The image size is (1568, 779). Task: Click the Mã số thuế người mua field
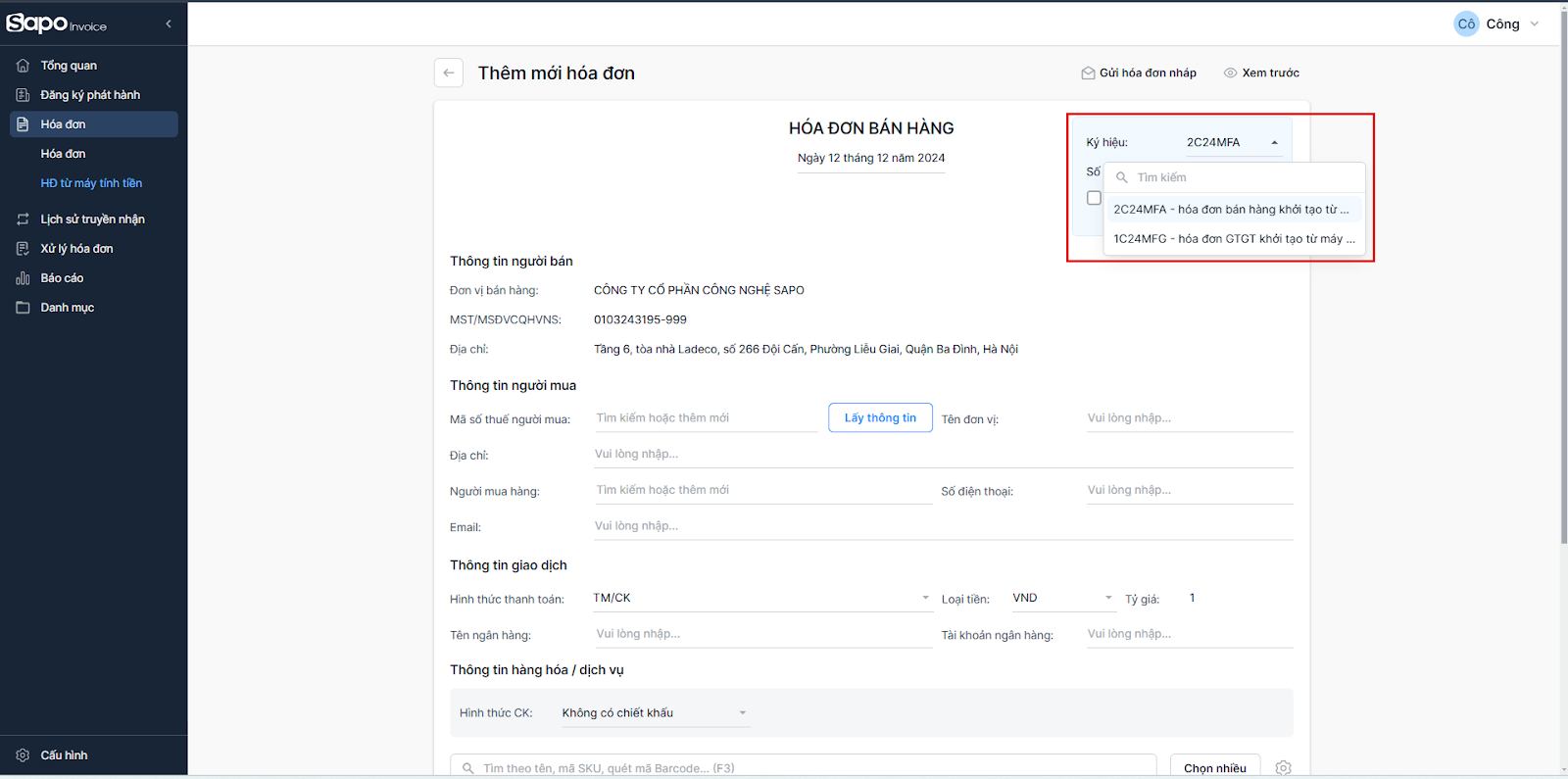706,418
